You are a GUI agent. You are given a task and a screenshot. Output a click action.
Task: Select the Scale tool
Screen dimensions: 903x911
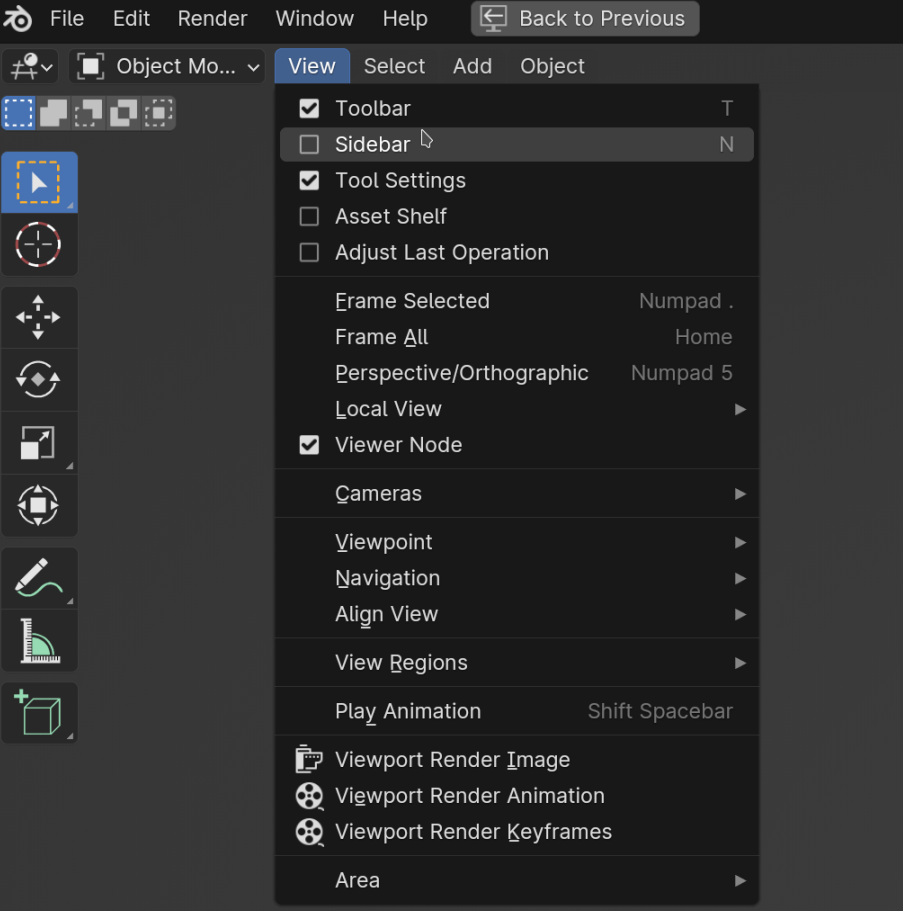39,443
